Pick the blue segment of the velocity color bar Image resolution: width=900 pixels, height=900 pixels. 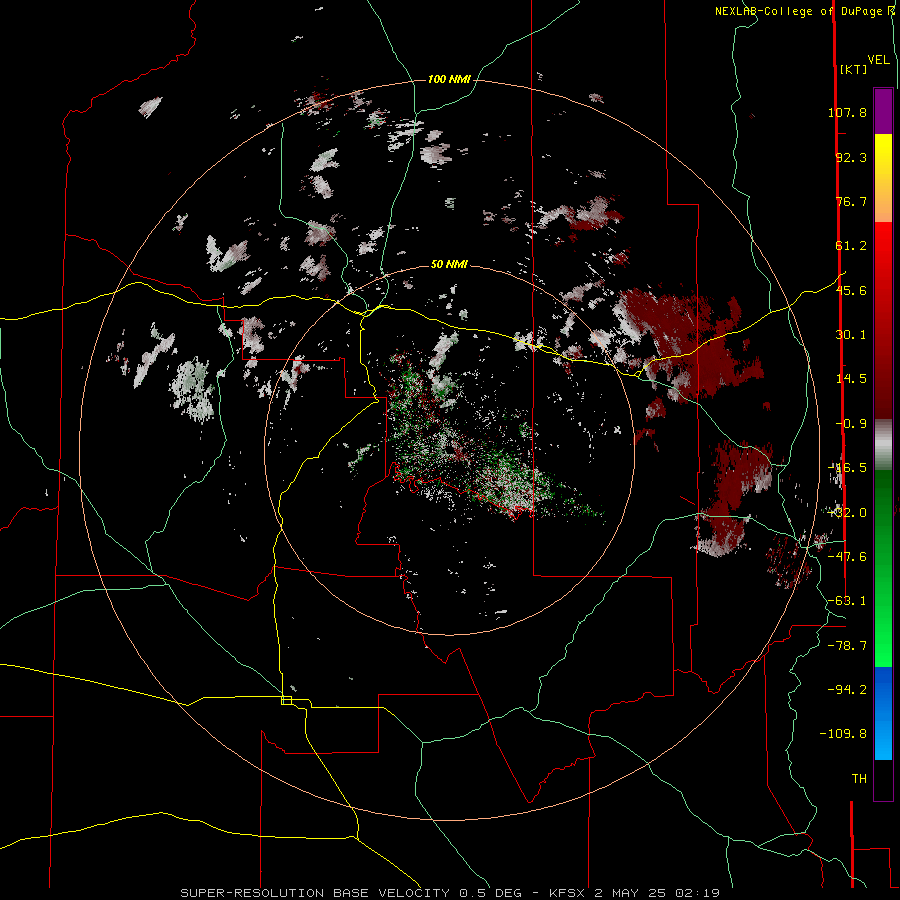pyautogui.click(x=883, y=713)
